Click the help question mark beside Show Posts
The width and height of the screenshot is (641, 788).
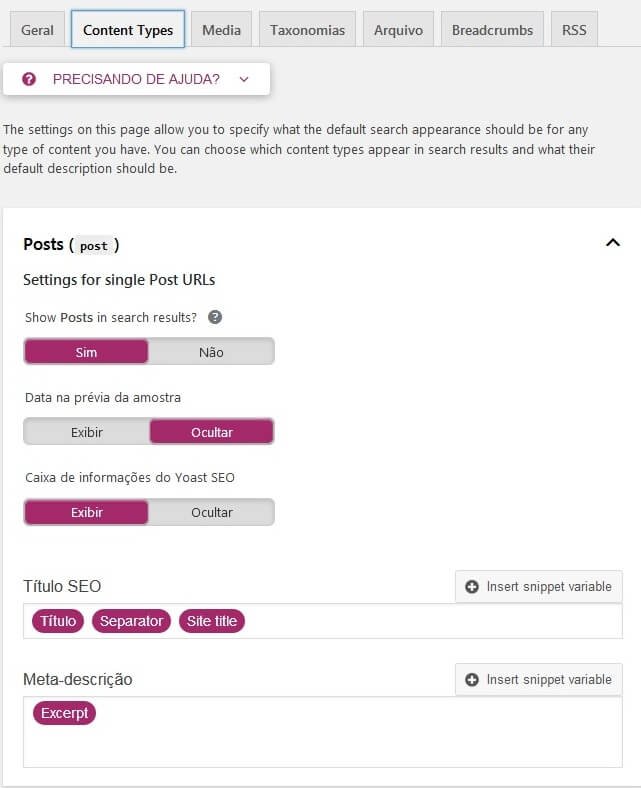[x=215, y=317]
